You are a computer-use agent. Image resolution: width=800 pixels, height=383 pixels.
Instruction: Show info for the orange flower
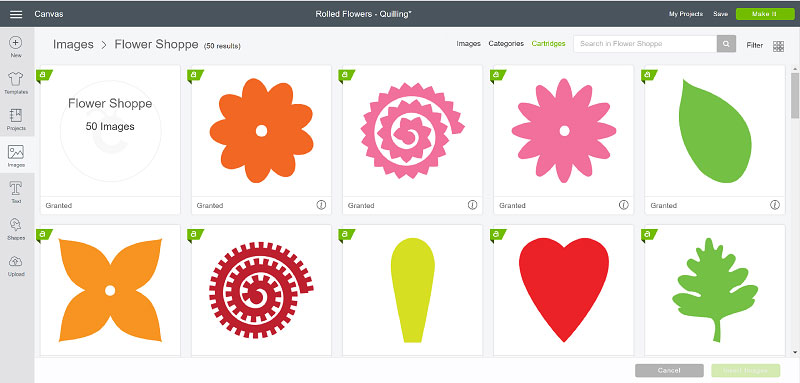click(321, 205)
